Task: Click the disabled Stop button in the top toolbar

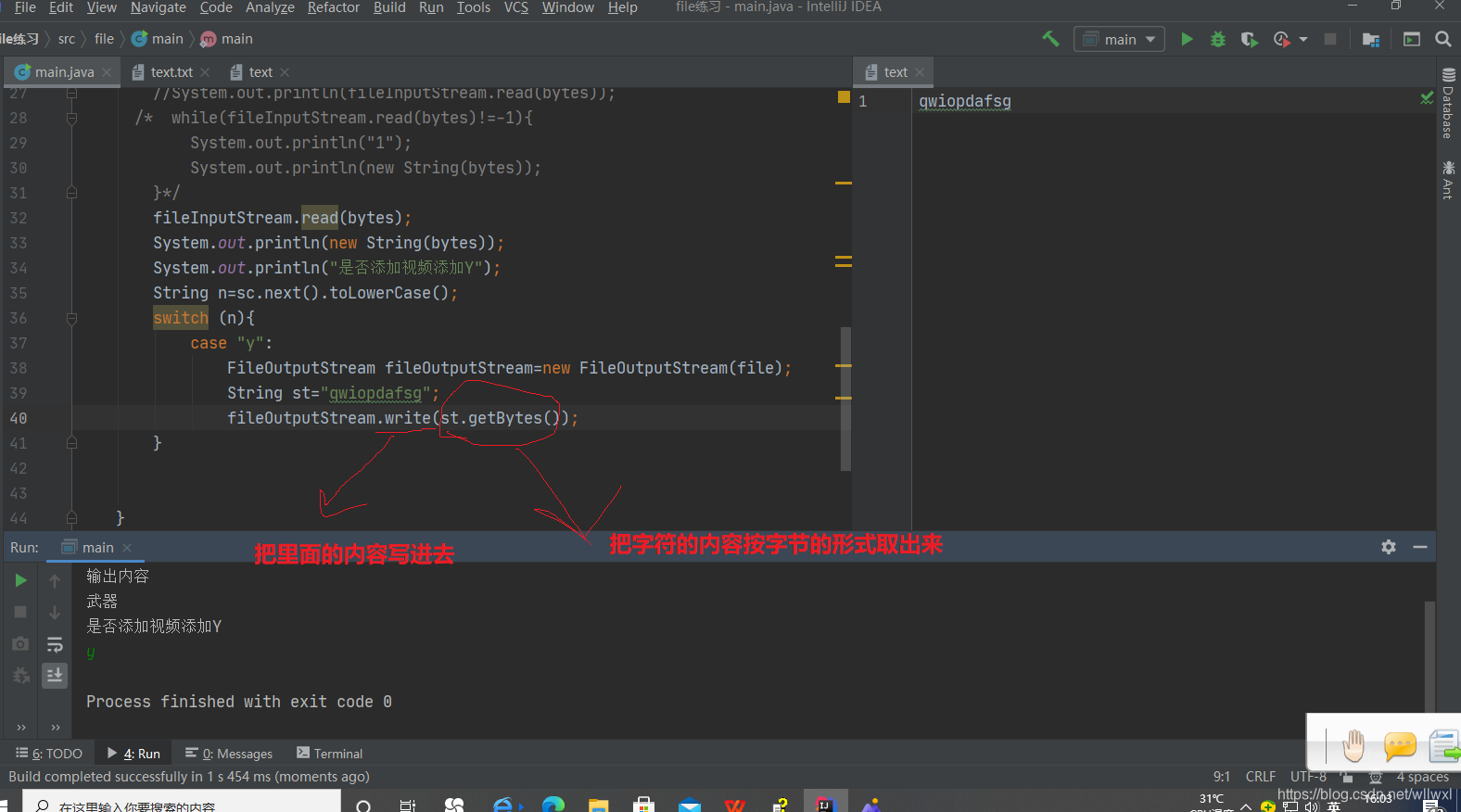Action: point(1330,39)
